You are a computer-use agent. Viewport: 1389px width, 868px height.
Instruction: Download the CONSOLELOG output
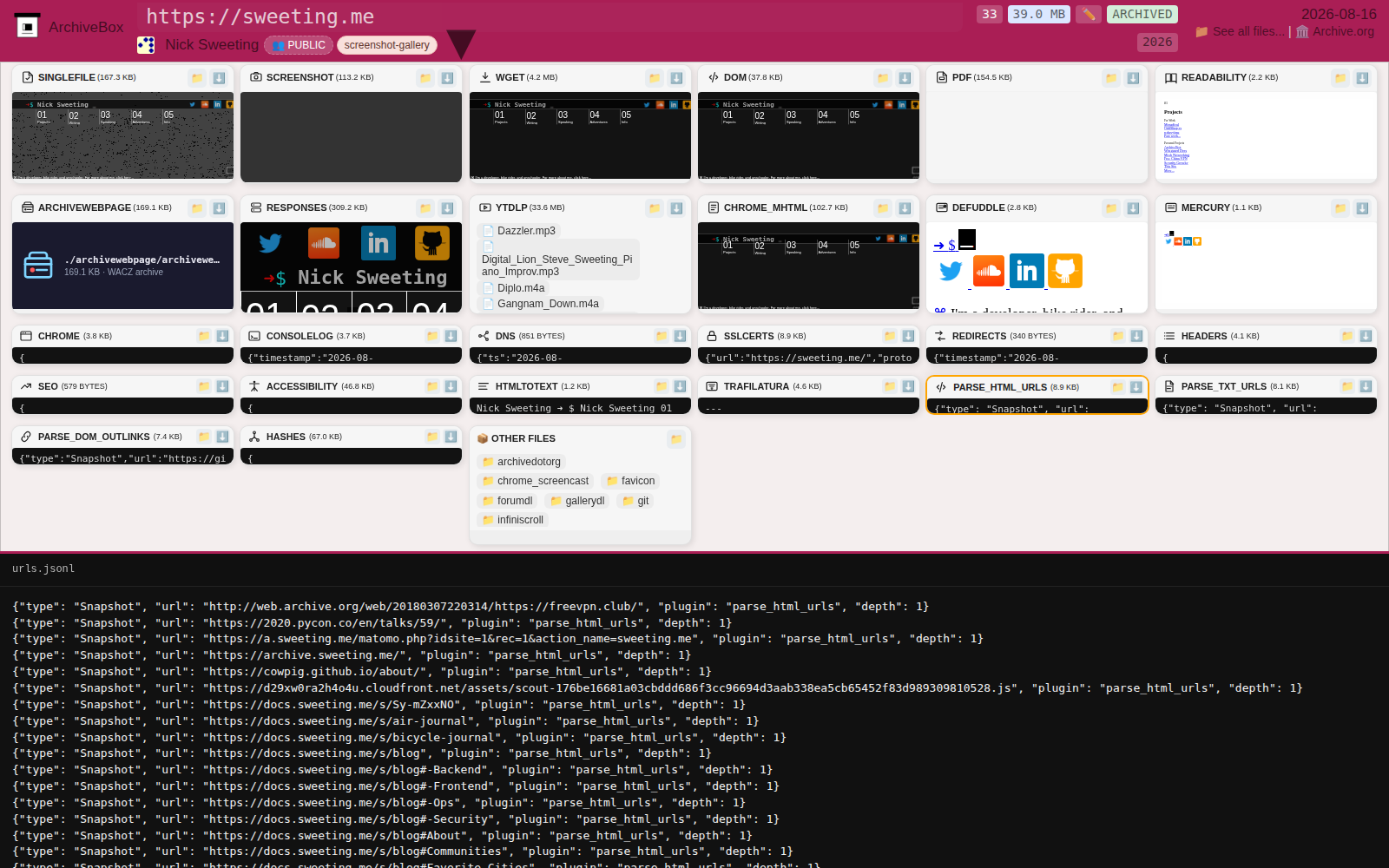(x=451, y=336)
